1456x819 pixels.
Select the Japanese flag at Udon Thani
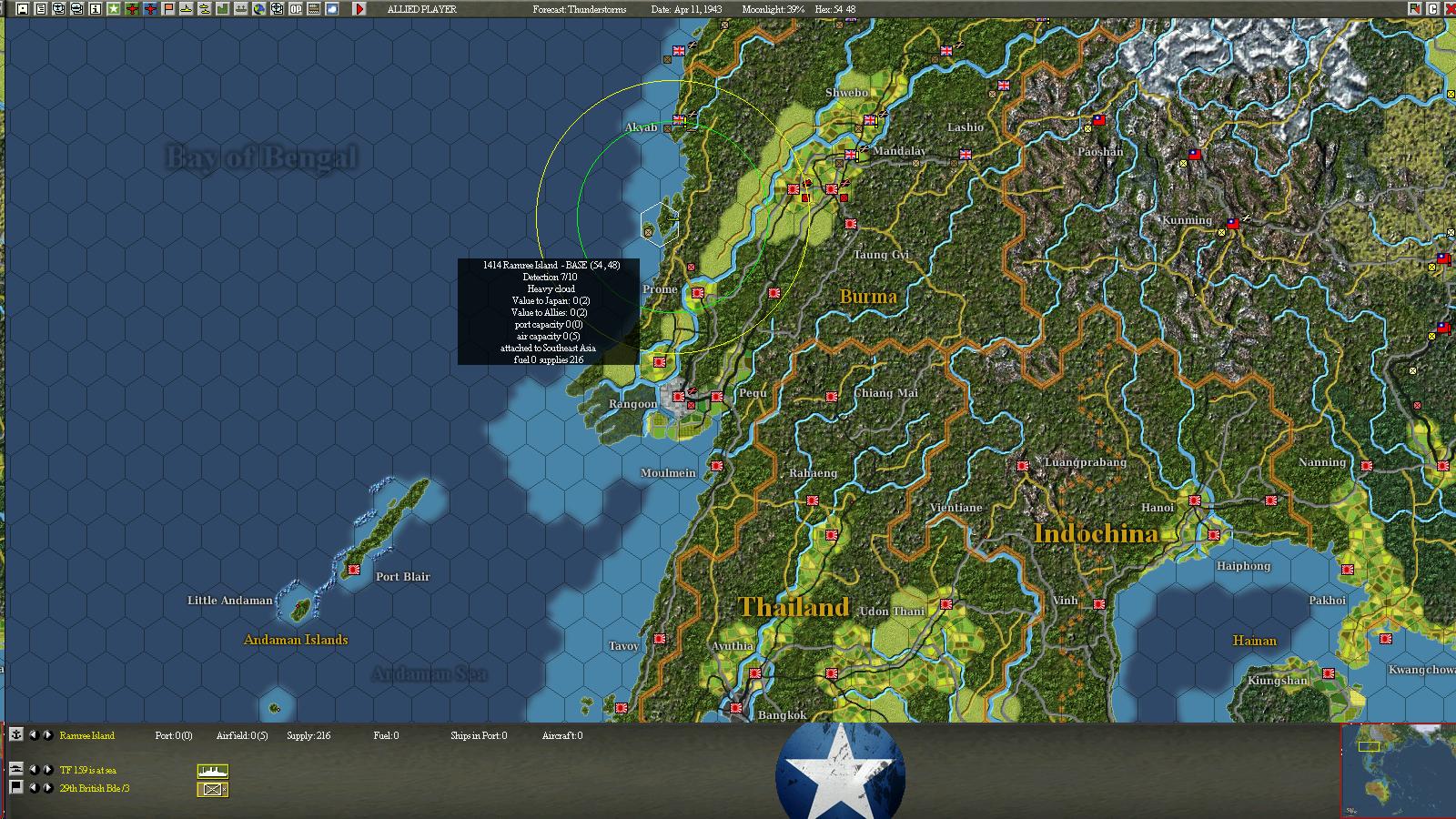[x=946, y=604]
